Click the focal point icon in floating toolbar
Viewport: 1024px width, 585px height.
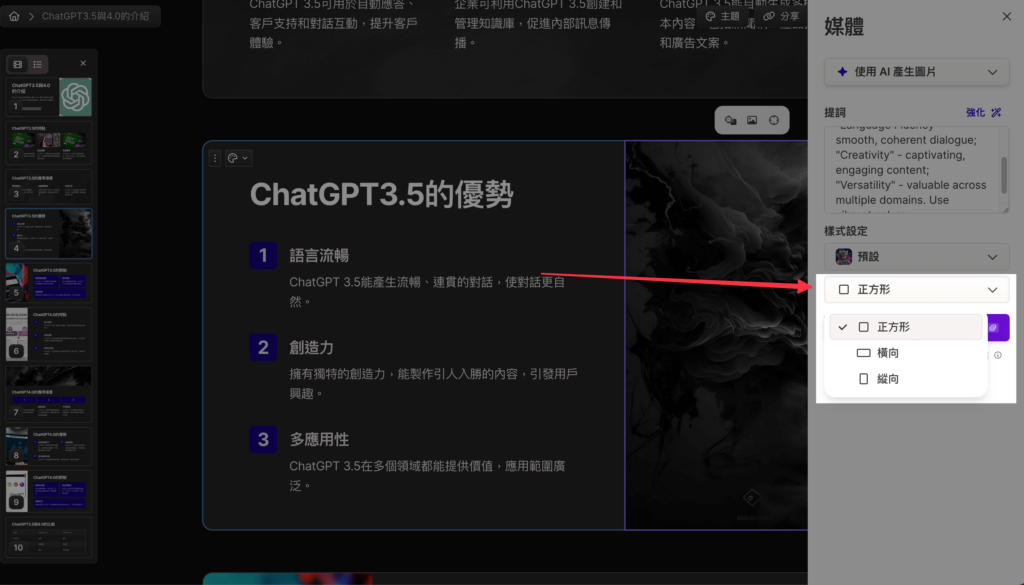coord(774,120)
